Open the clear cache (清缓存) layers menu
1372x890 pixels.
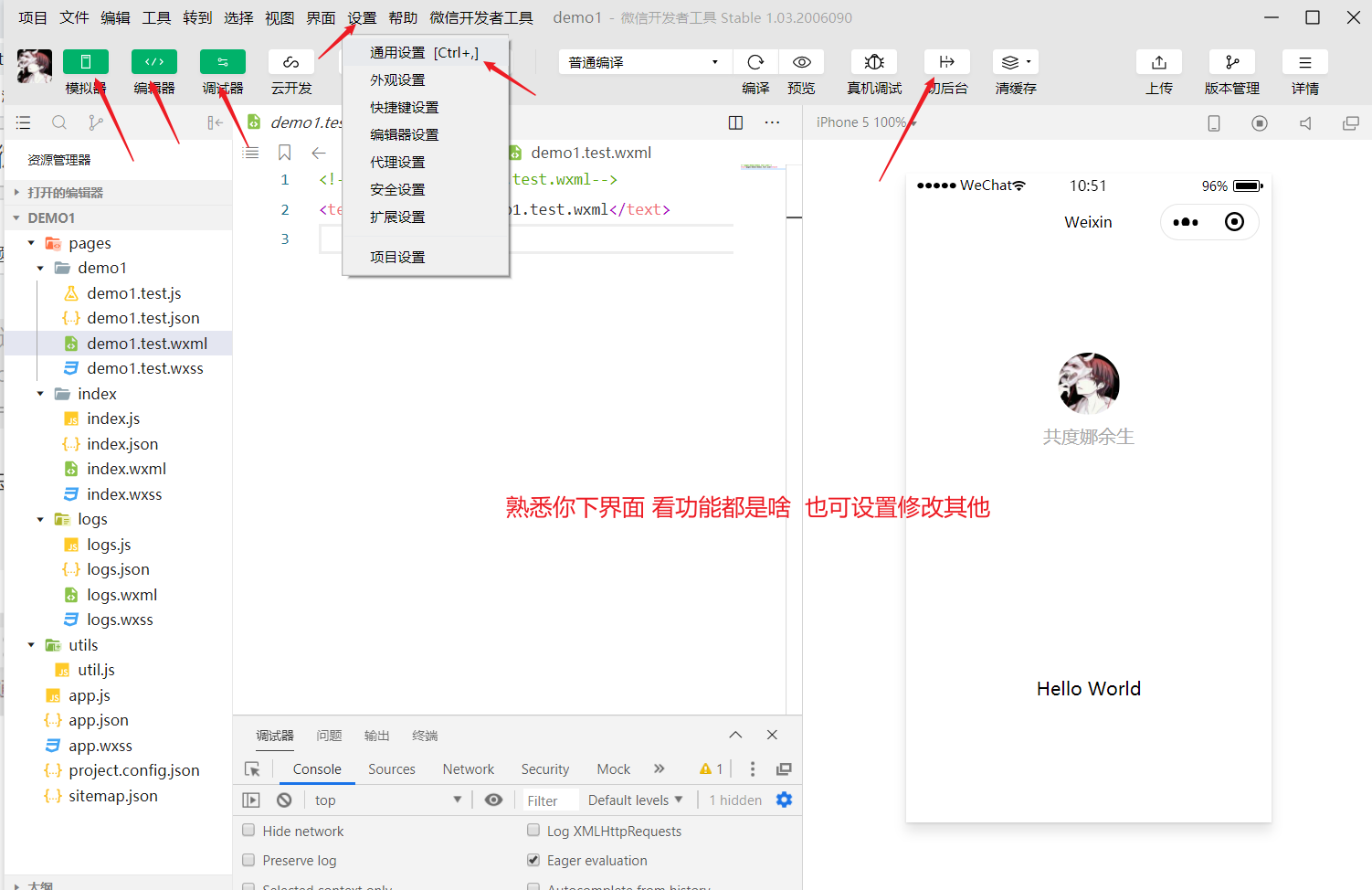point(1016,62)
